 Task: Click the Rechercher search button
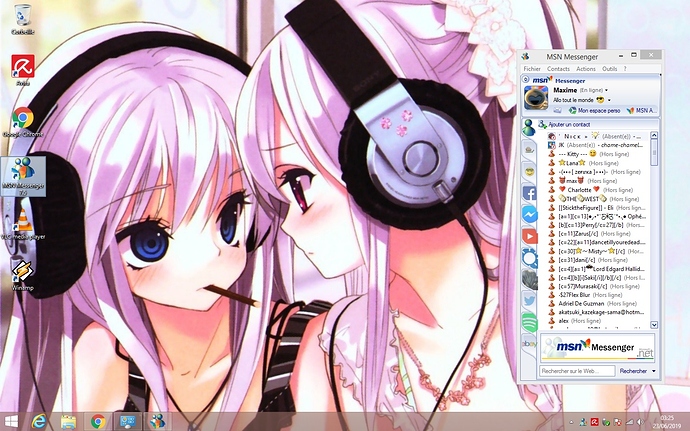click(633, 371)
